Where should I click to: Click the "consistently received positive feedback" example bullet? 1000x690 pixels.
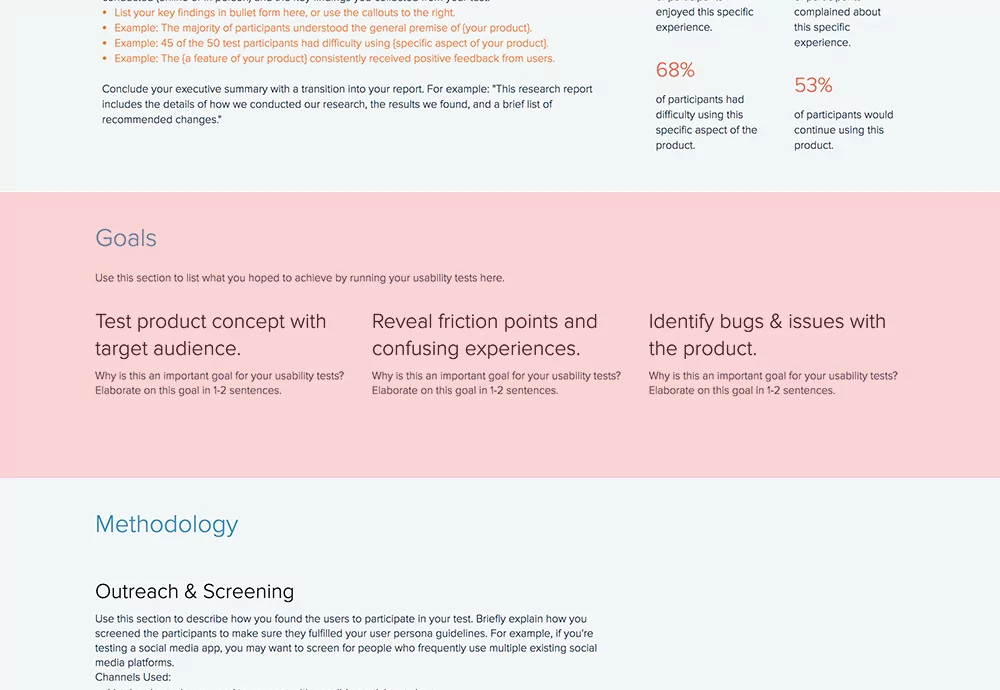pyautogui.click(x=334, y=58)
